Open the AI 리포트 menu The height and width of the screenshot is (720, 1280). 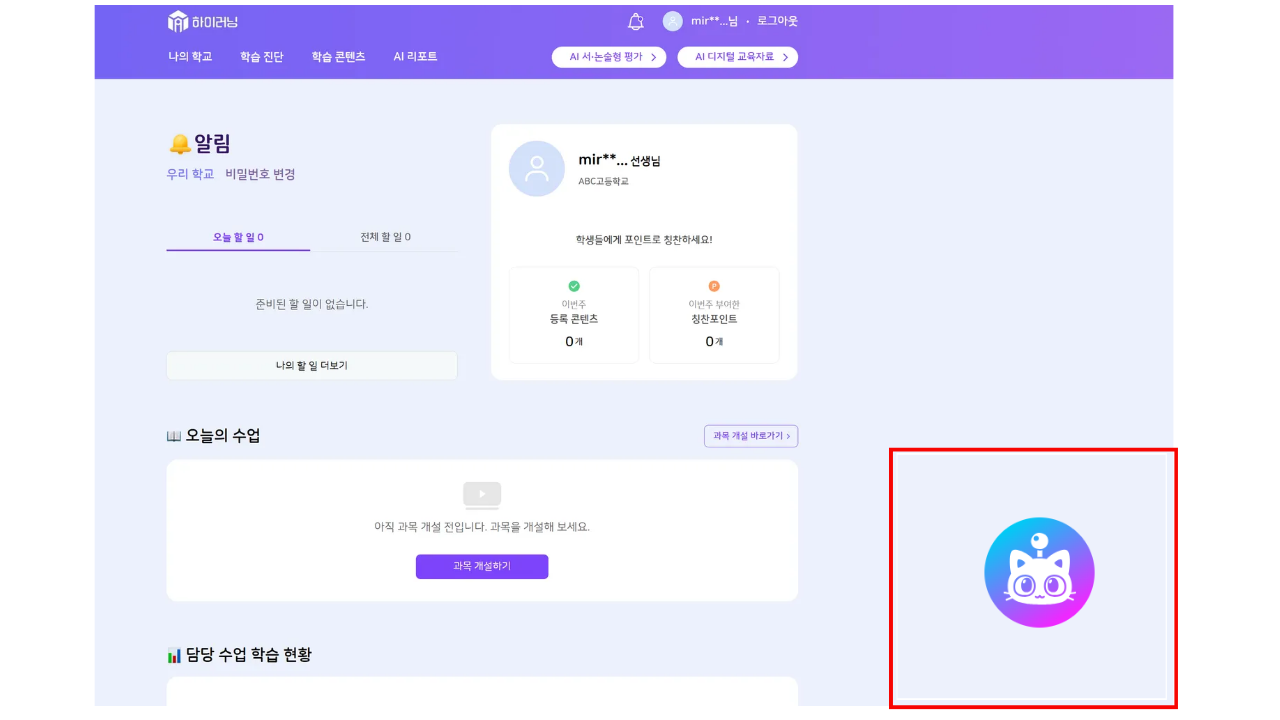tap(416, 57)
